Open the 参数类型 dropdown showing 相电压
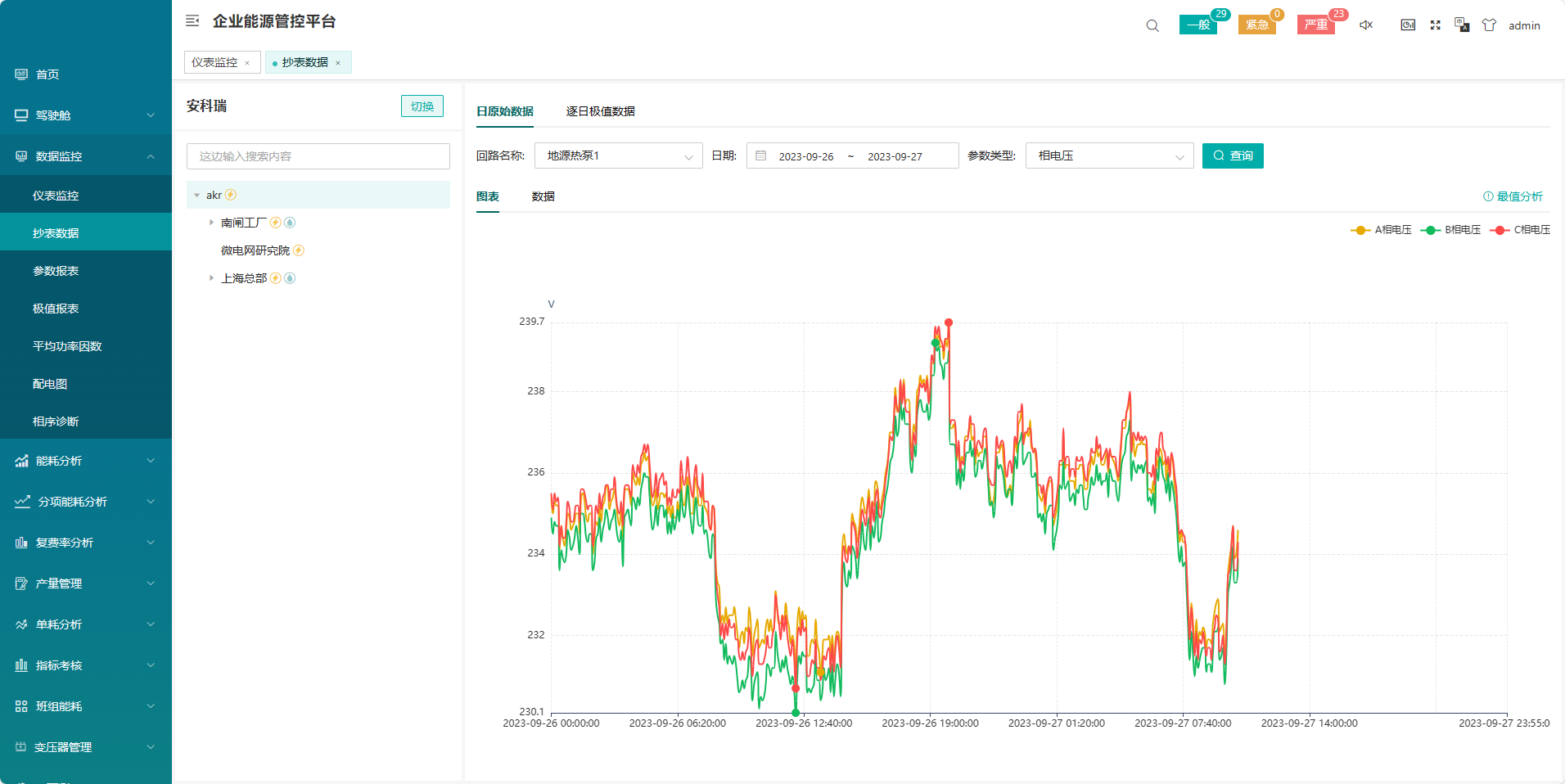 tap(1109, 155)
